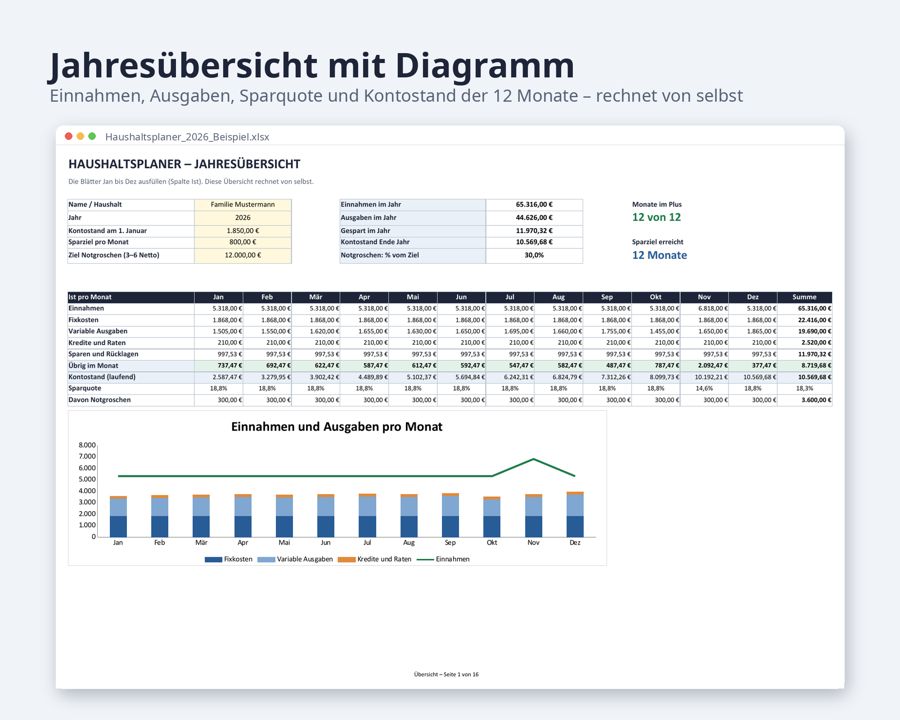Click the 'Kontostand (laufend)' row label

[102, 377]
